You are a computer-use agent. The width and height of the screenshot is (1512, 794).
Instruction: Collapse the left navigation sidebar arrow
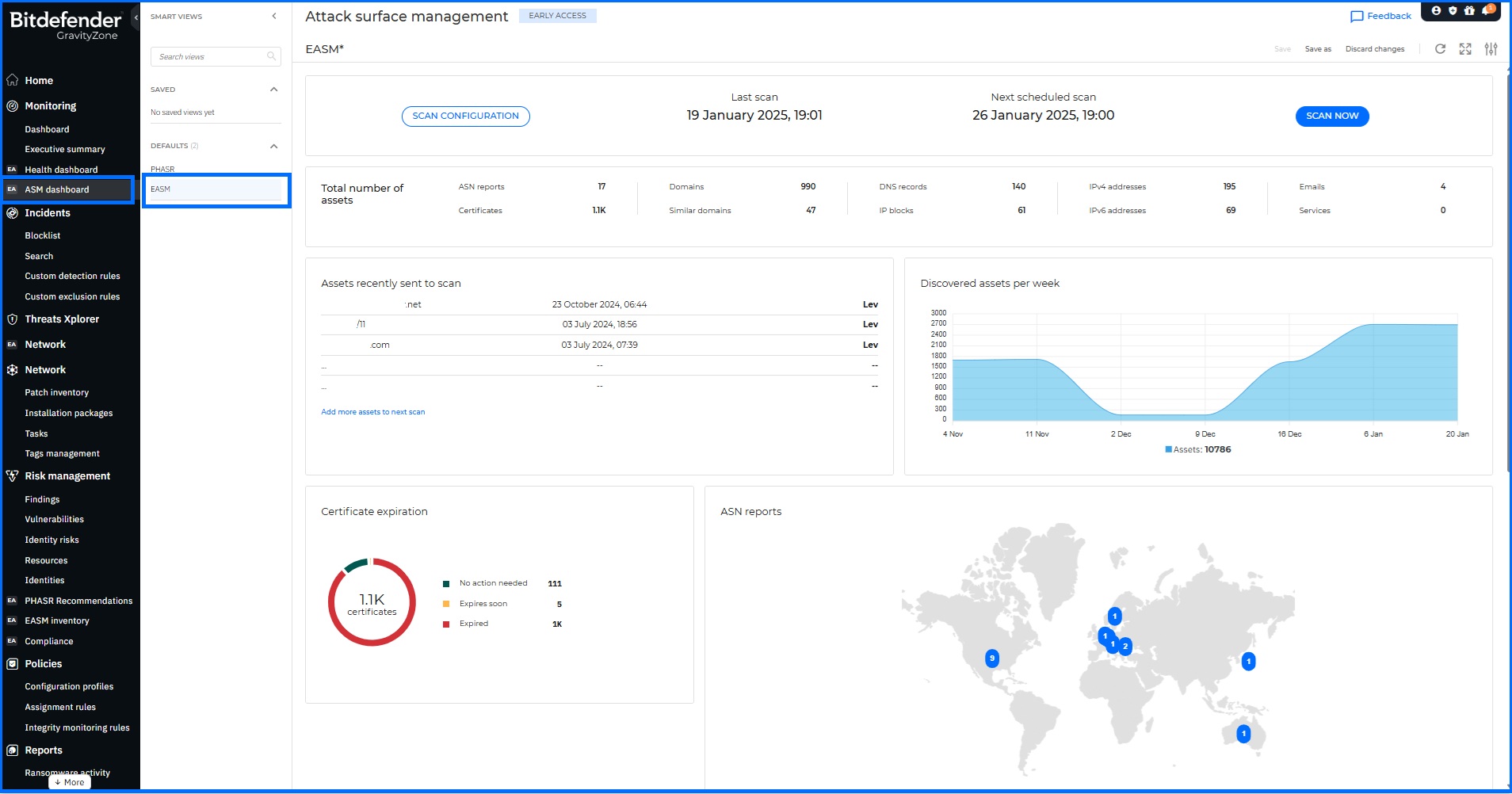[x=136, y=17]
